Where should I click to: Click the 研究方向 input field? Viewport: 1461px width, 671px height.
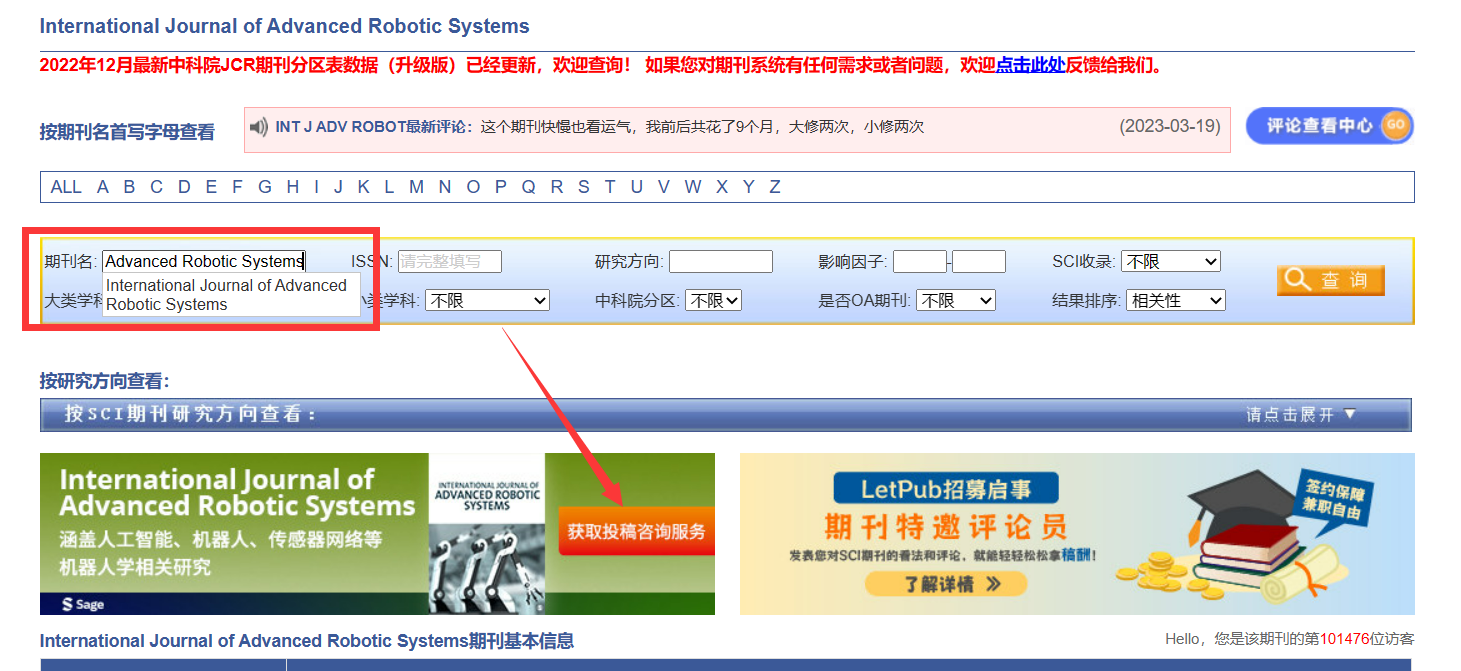pos(720,260)
